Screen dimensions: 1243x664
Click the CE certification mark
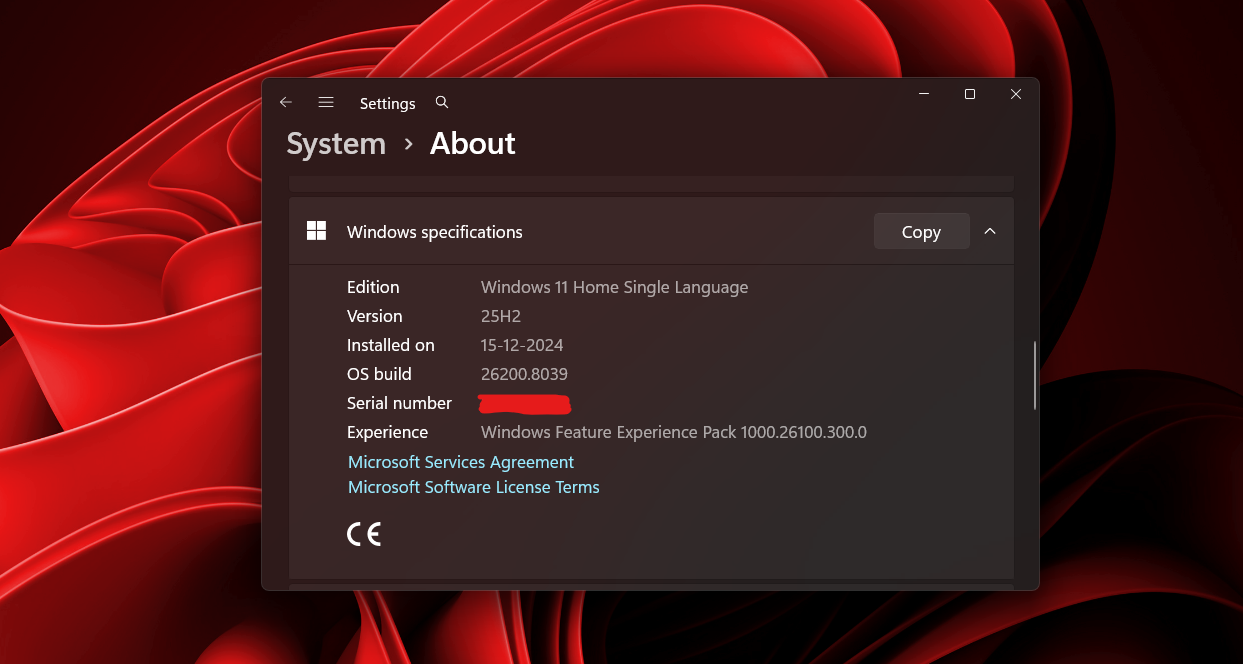[x=364, y=533]
